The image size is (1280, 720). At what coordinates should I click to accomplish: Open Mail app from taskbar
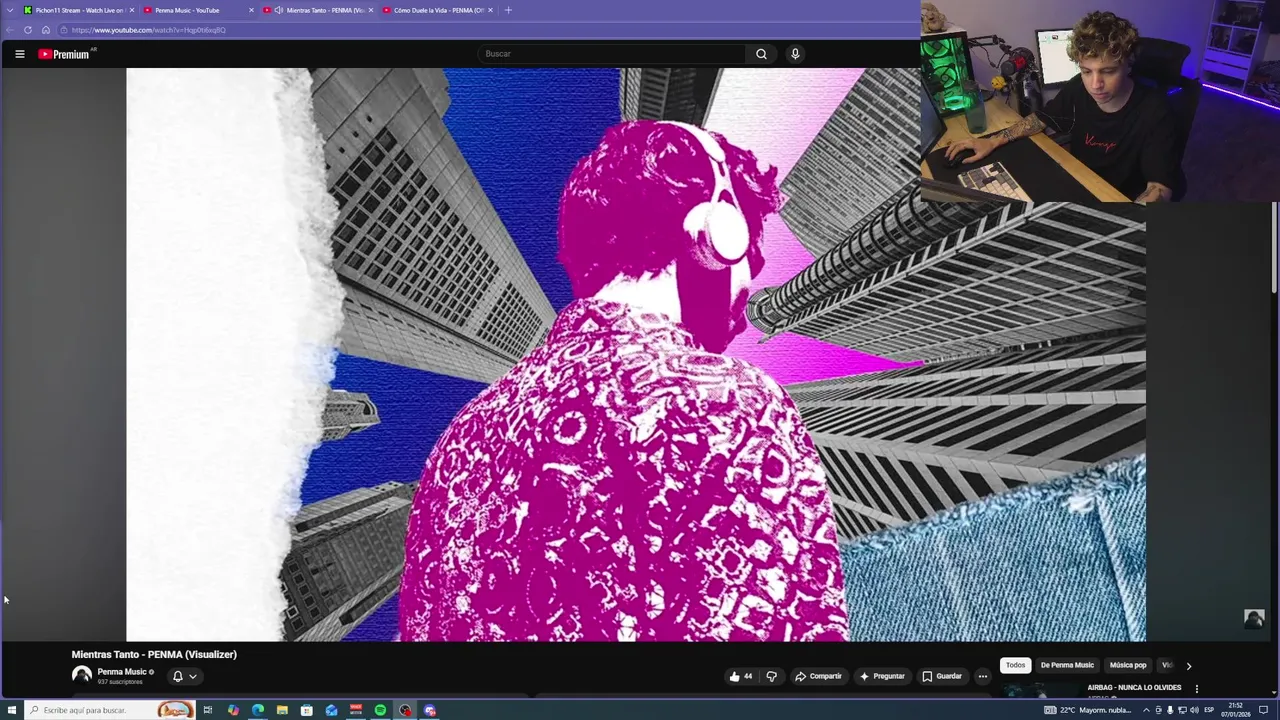coord(331,710)
